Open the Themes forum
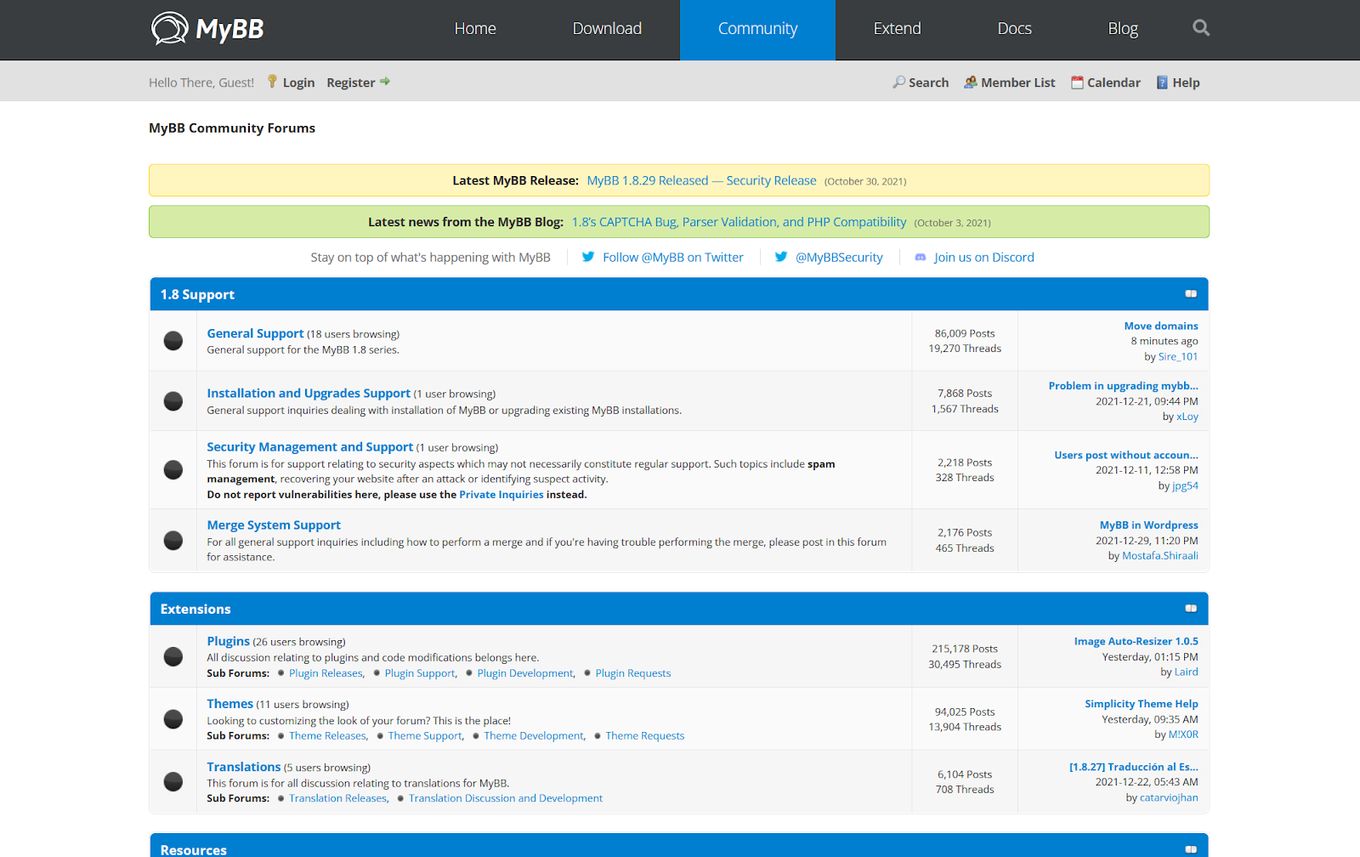1360x857 pixels. pos(230,704)
